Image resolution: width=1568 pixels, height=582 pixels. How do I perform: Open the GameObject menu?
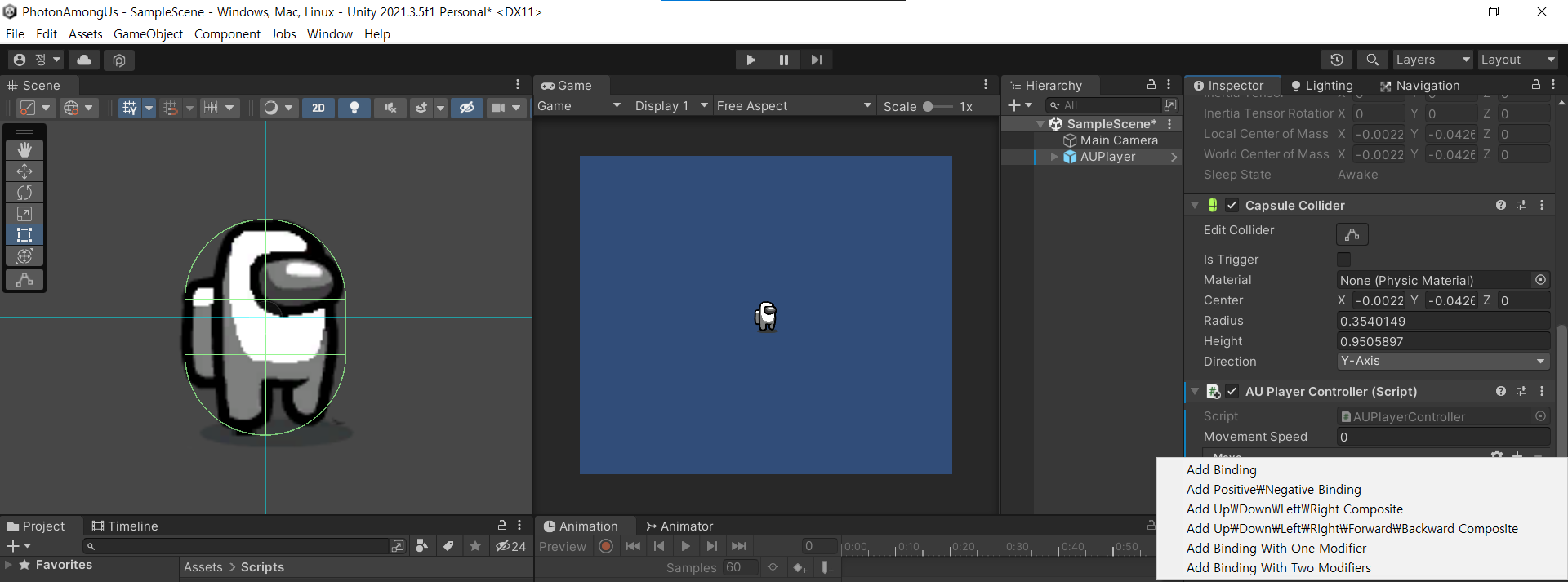148,34
